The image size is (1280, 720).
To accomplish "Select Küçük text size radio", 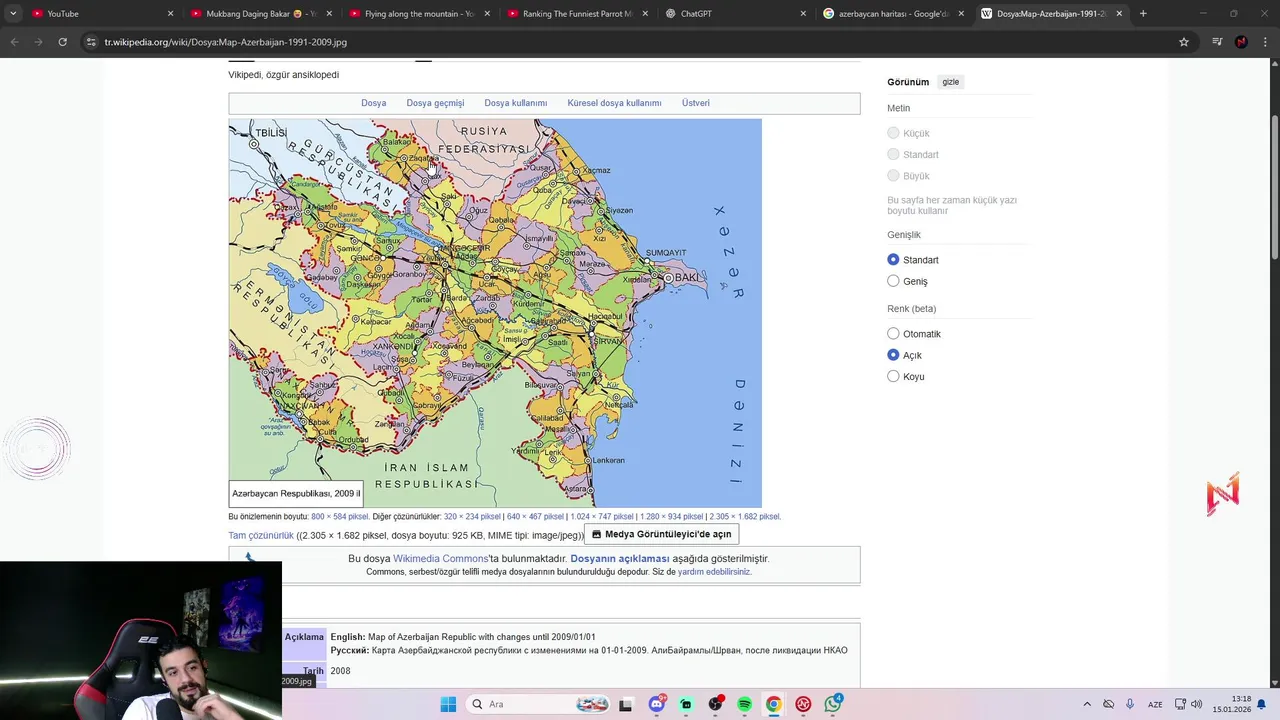I will [x=893, y=133].
